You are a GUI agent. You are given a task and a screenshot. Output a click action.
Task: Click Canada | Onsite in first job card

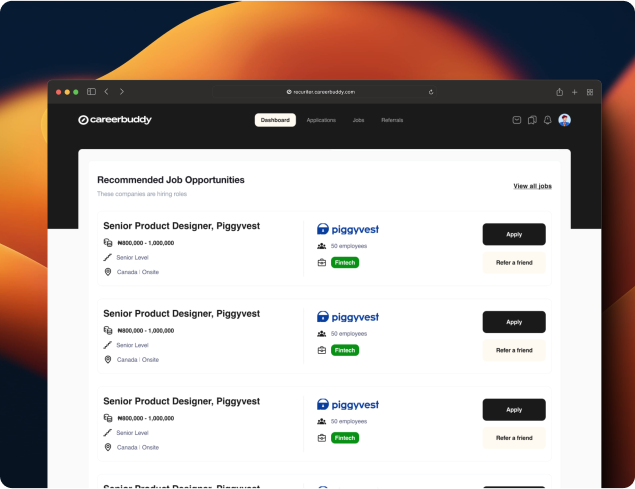coord(138,272)
